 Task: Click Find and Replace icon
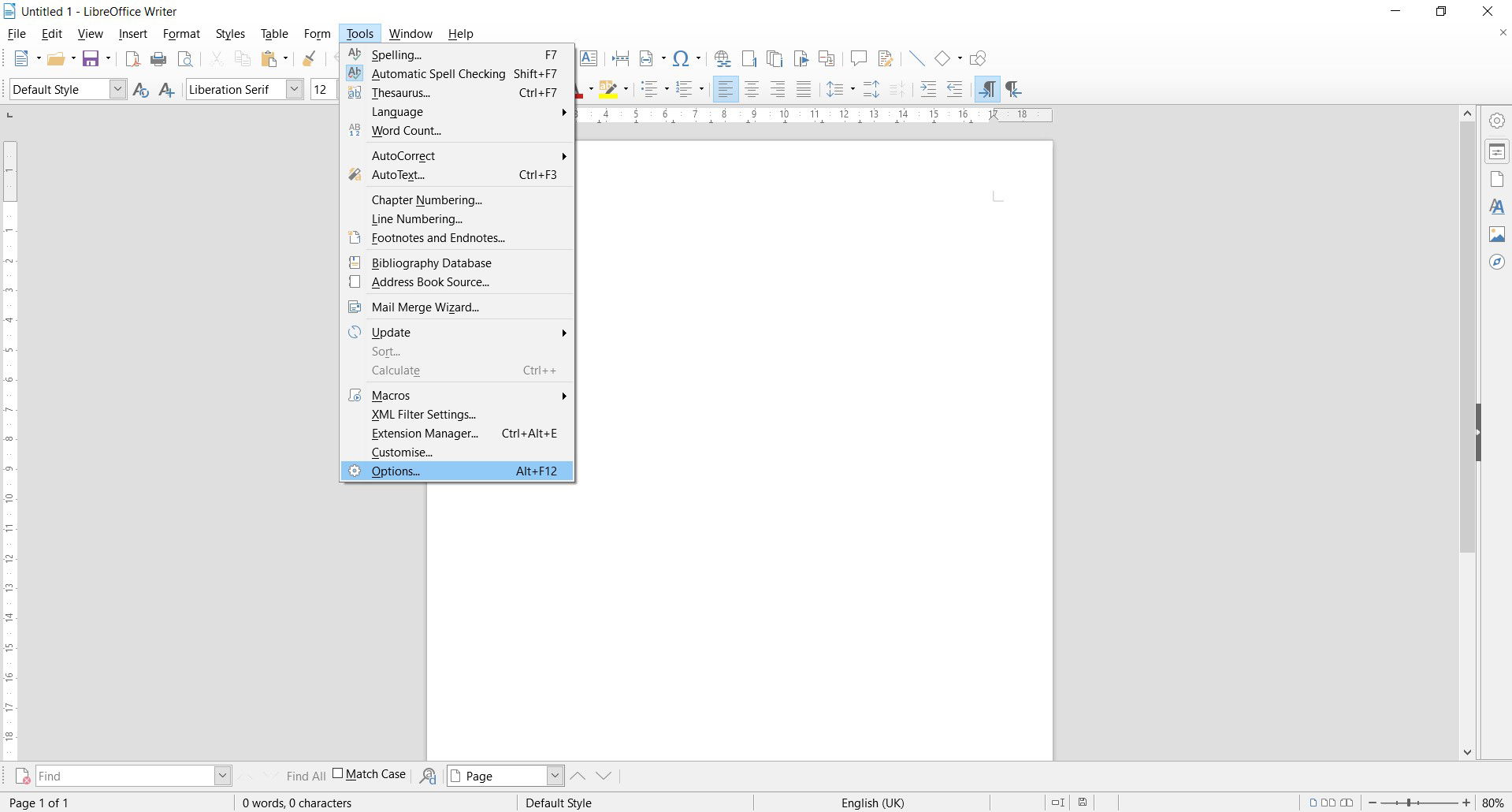[428, 776]
